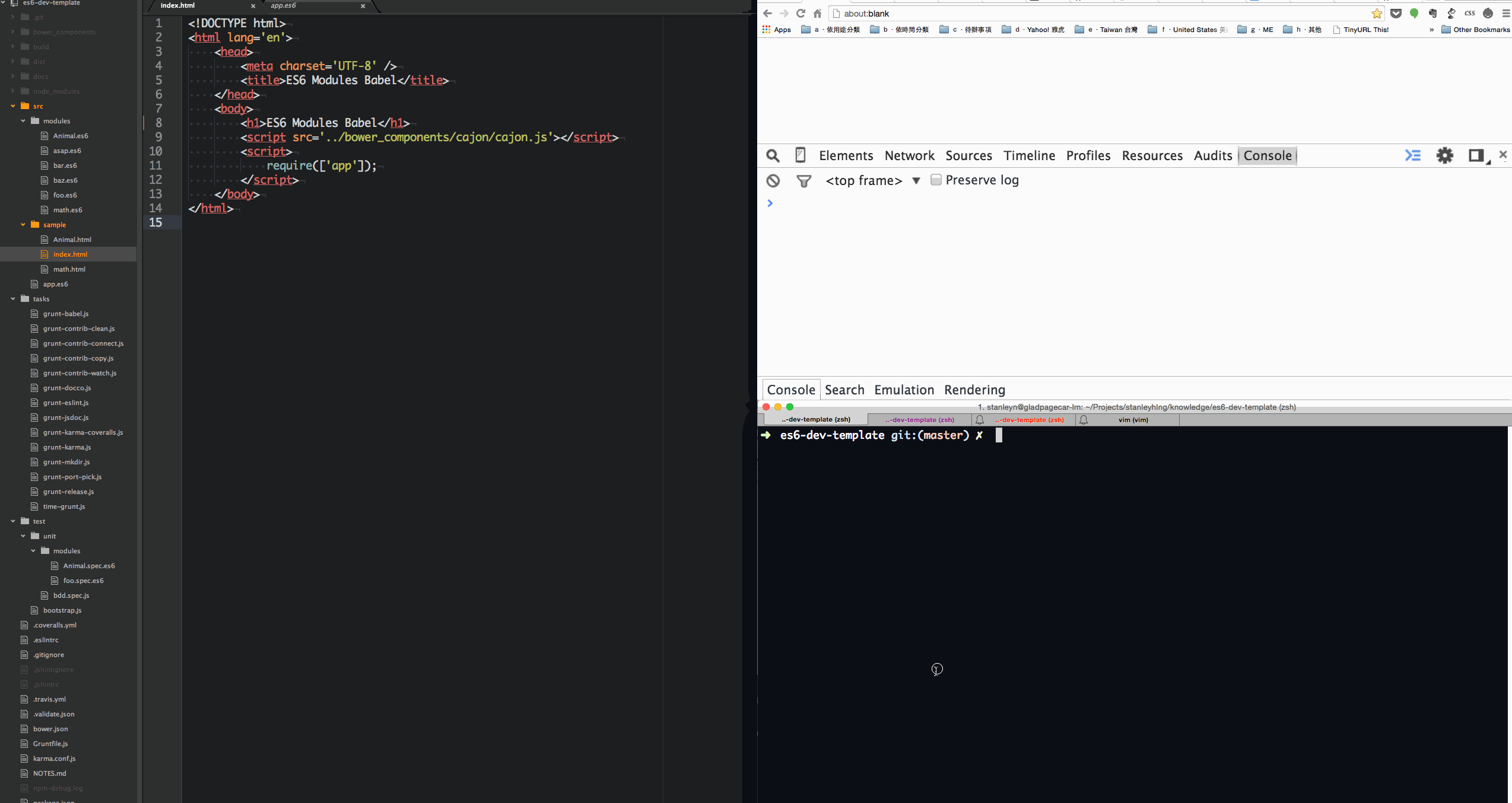Viewport: 1512px width, 803px height.
Task: Reload page with browser refresh icon
Action: point(801,14)
